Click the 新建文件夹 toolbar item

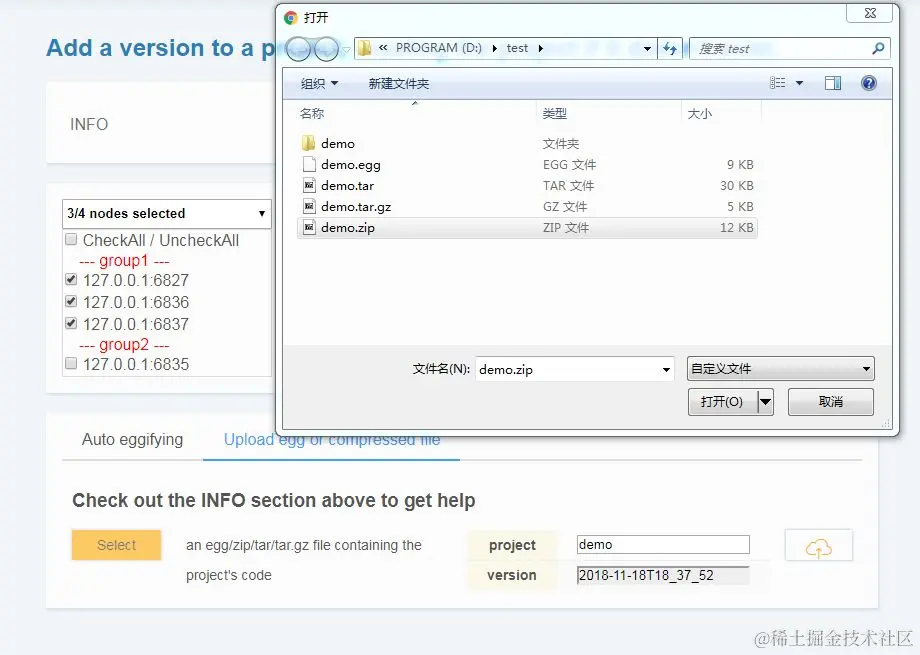click(x=398, y=83)
